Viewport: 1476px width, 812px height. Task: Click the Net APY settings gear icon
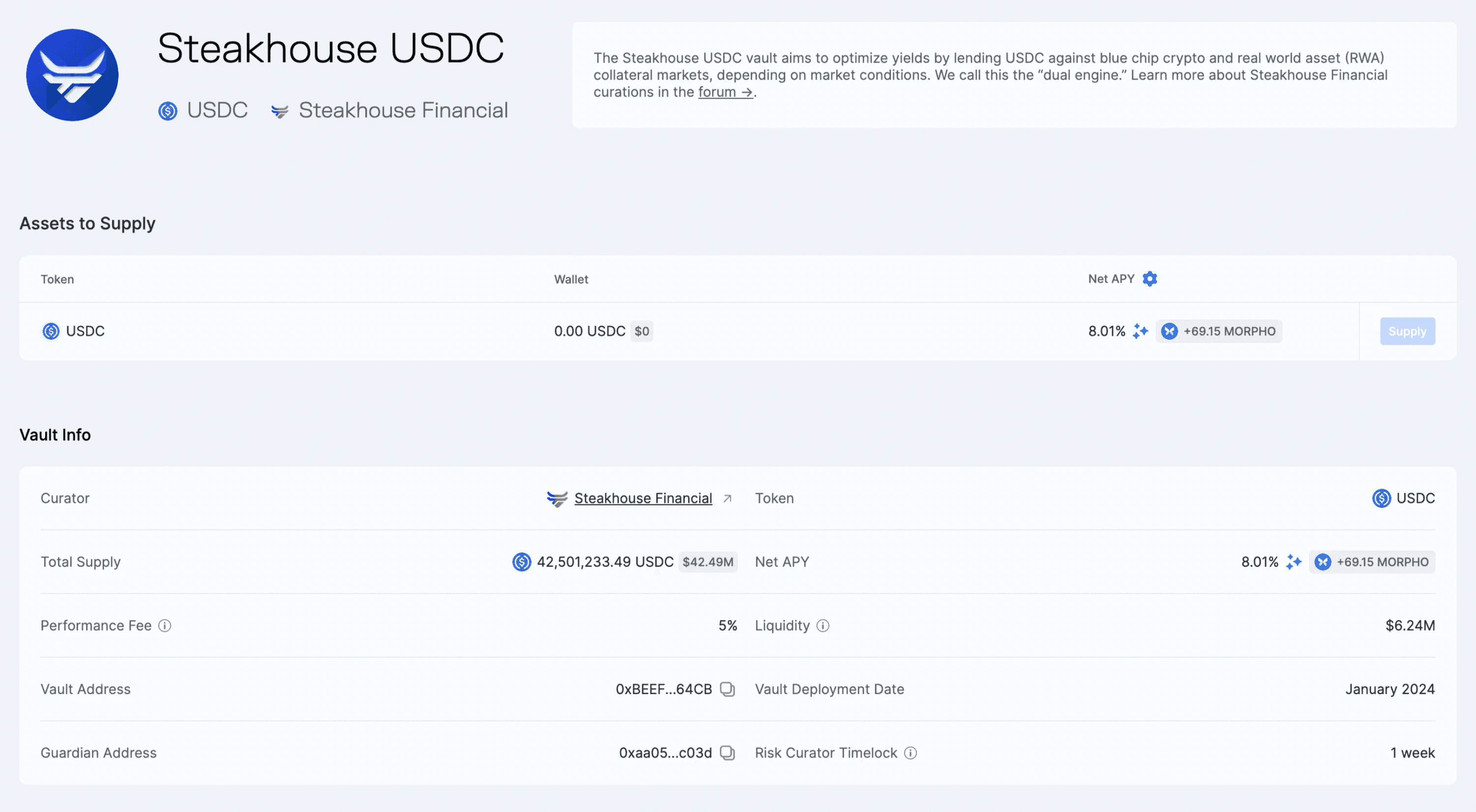1150,279
